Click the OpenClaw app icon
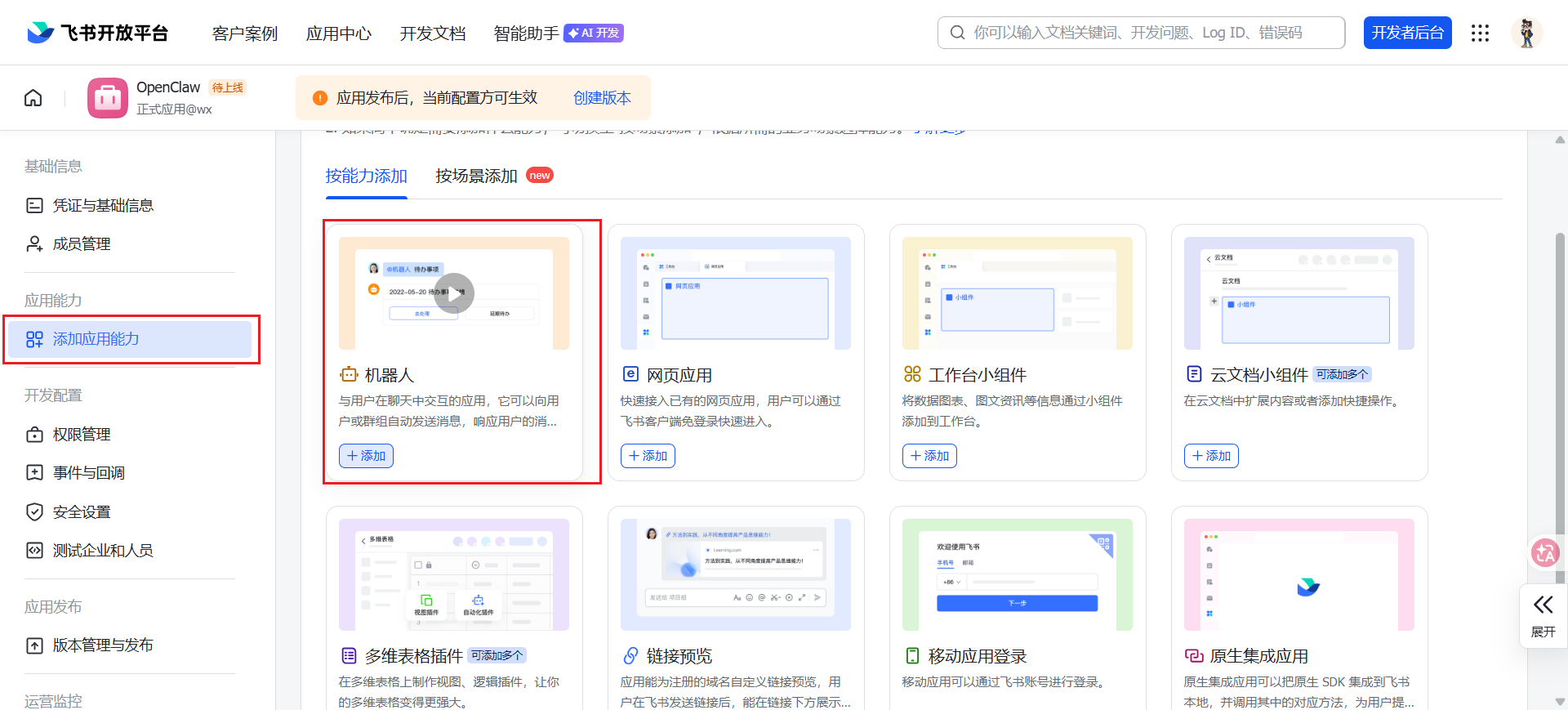 click(108, 98)
